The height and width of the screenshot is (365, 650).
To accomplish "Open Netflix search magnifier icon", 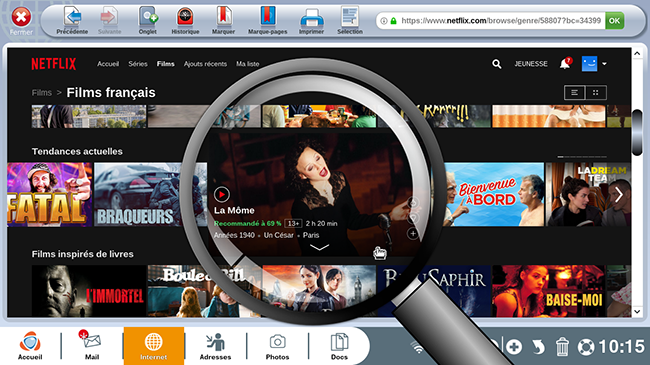I will [497, 64].
